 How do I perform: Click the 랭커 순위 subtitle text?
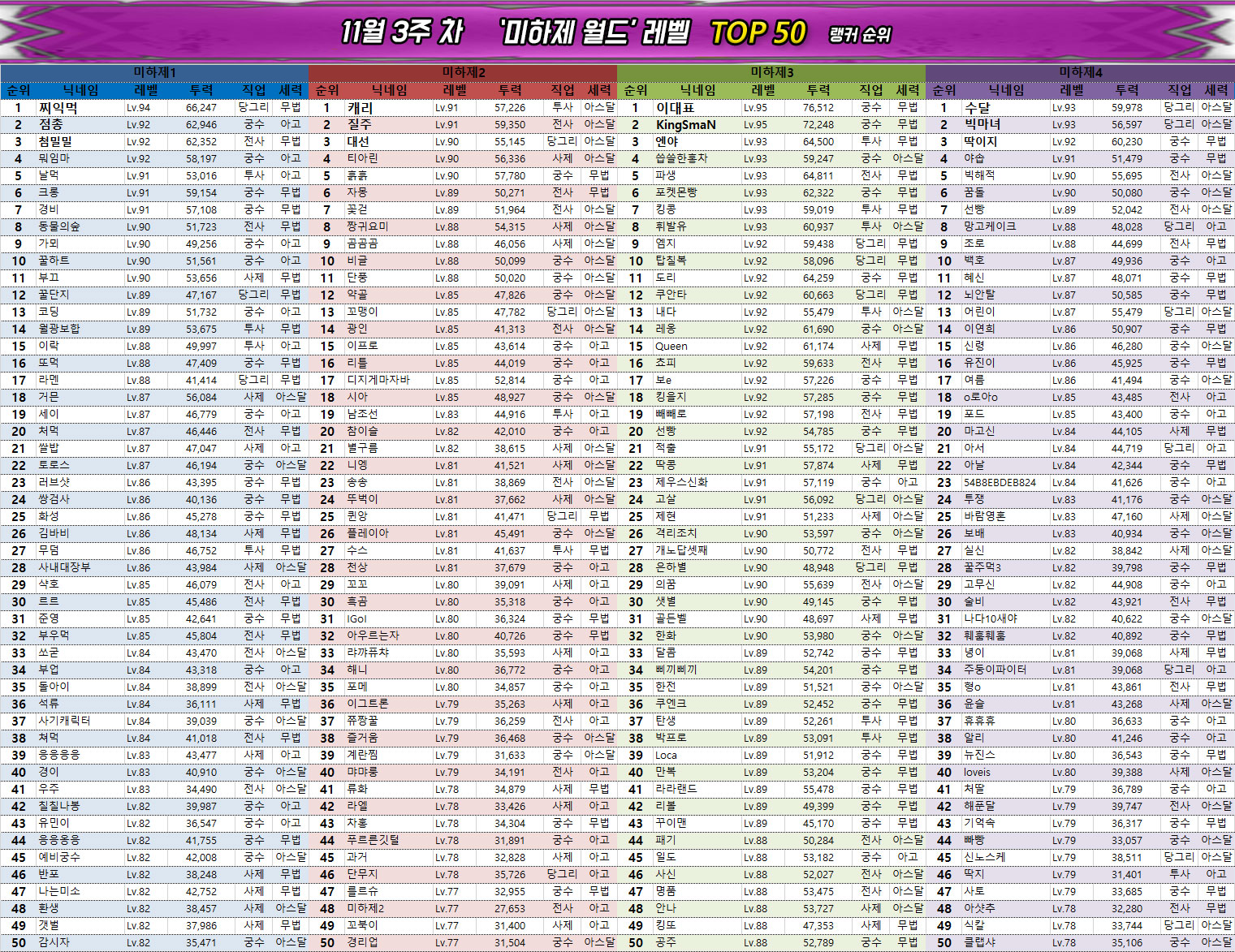click(x=859, y=35)
